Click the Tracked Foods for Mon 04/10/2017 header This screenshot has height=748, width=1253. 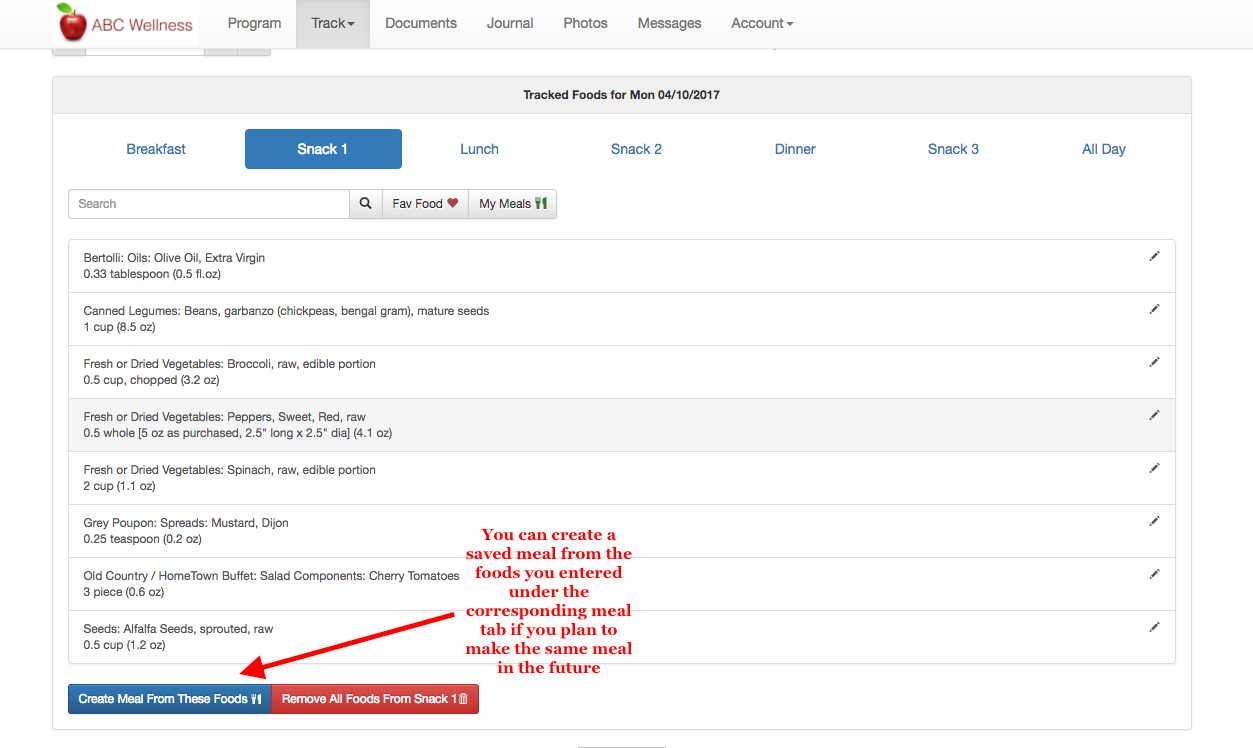click(621, 95)
